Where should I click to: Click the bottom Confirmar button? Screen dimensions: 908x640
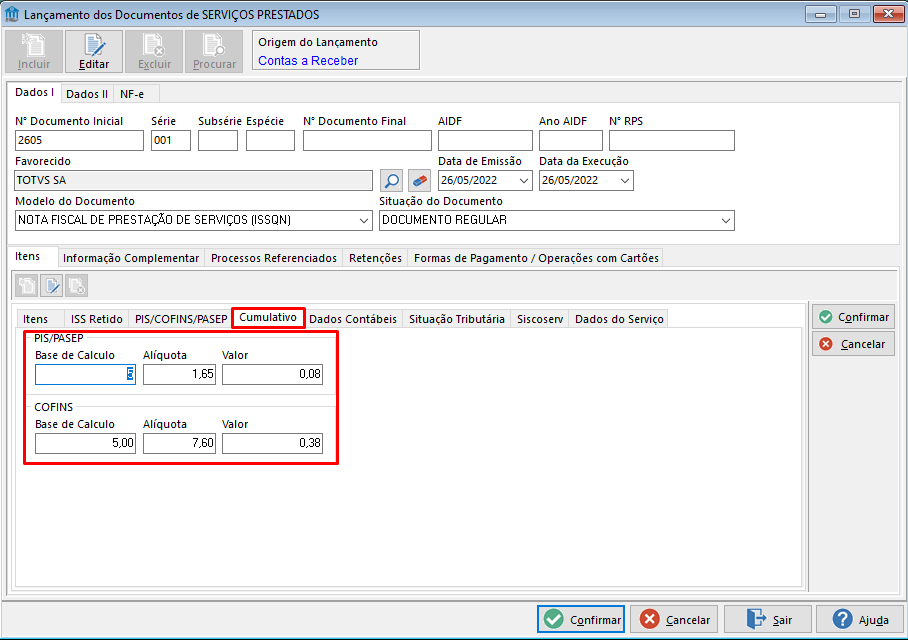[x=581, y=620]
